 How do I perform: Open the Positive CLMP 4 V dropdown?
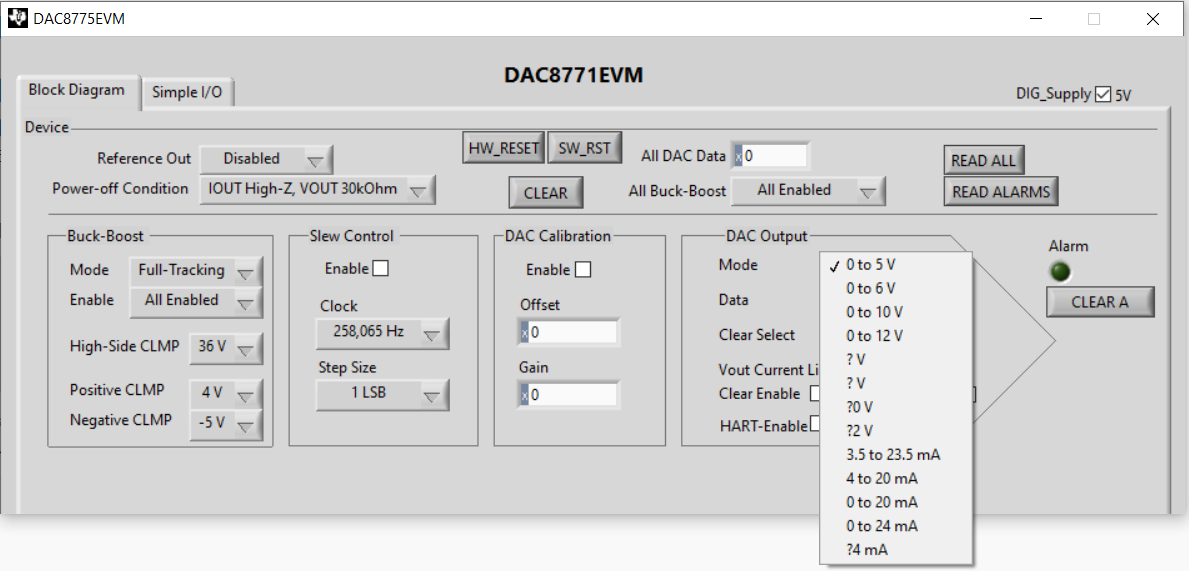point(226,393)
